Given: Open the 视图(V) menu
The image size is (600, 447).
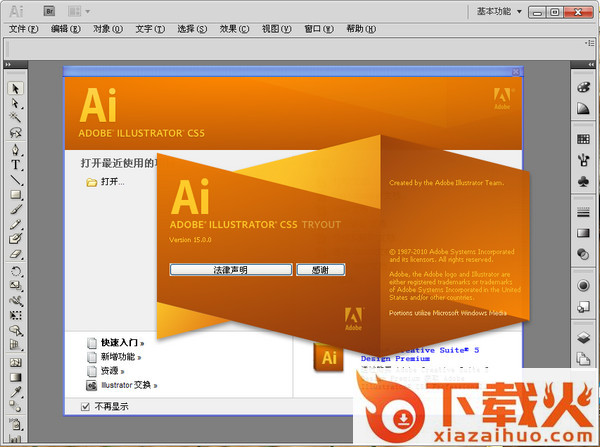Looking at the screenshot, I should pos(277,29).
